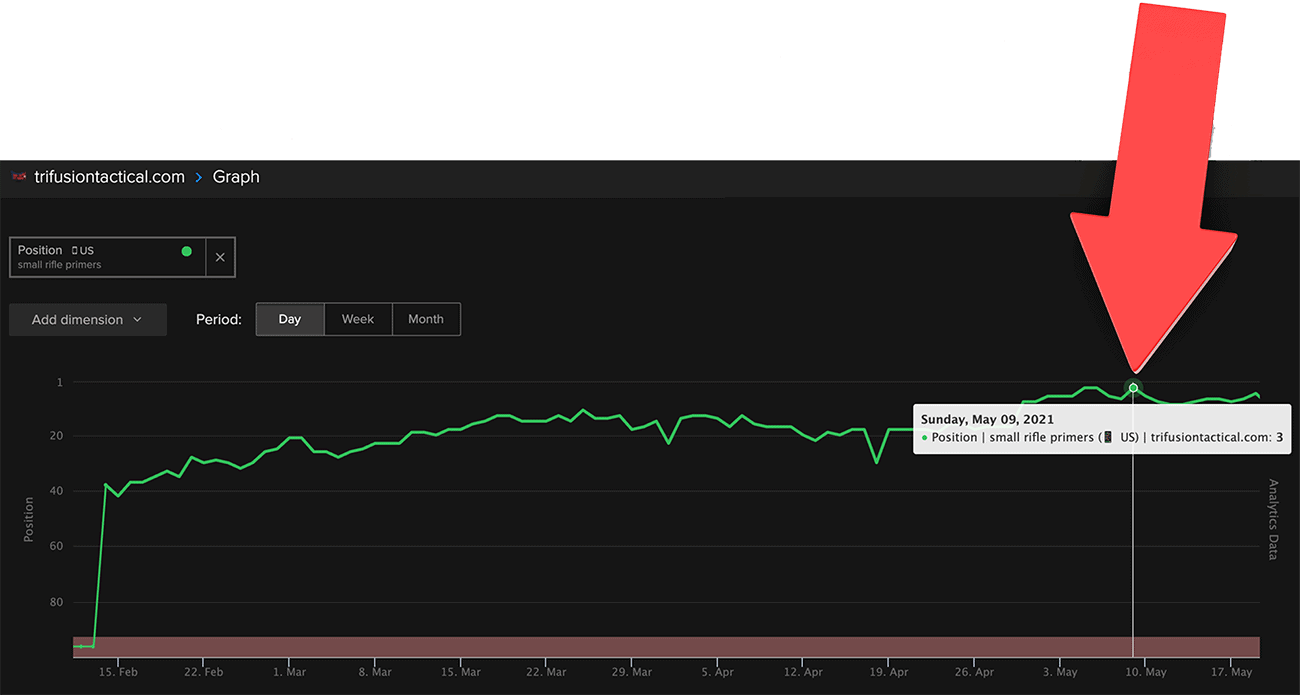Open the trifusiontactical.com breadcrumb link
1300x695 pixels.
(x=109, y=177)
